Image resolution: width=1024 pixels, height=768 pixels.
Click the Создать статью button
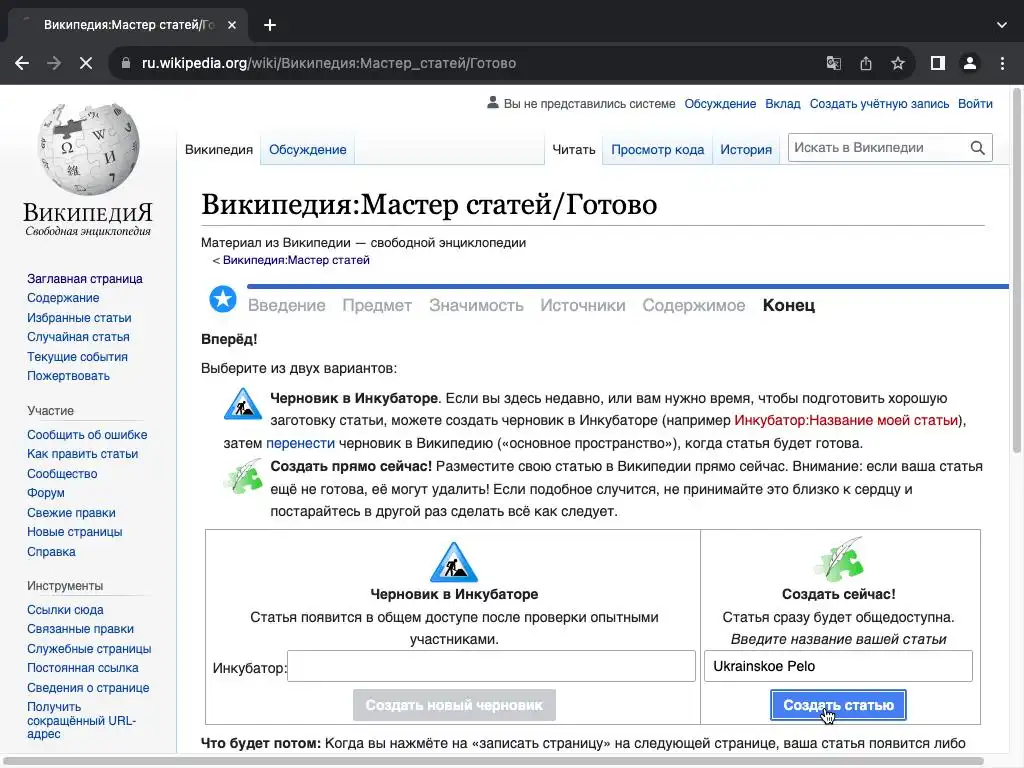pos(839,705)
